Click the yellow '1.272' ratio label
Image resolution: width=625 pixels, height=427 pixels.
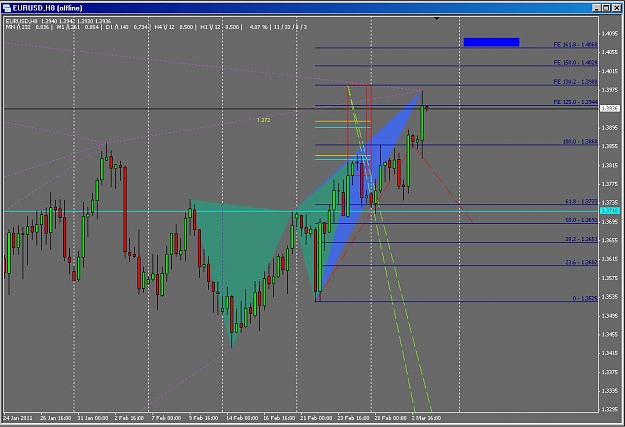(263, 120)
